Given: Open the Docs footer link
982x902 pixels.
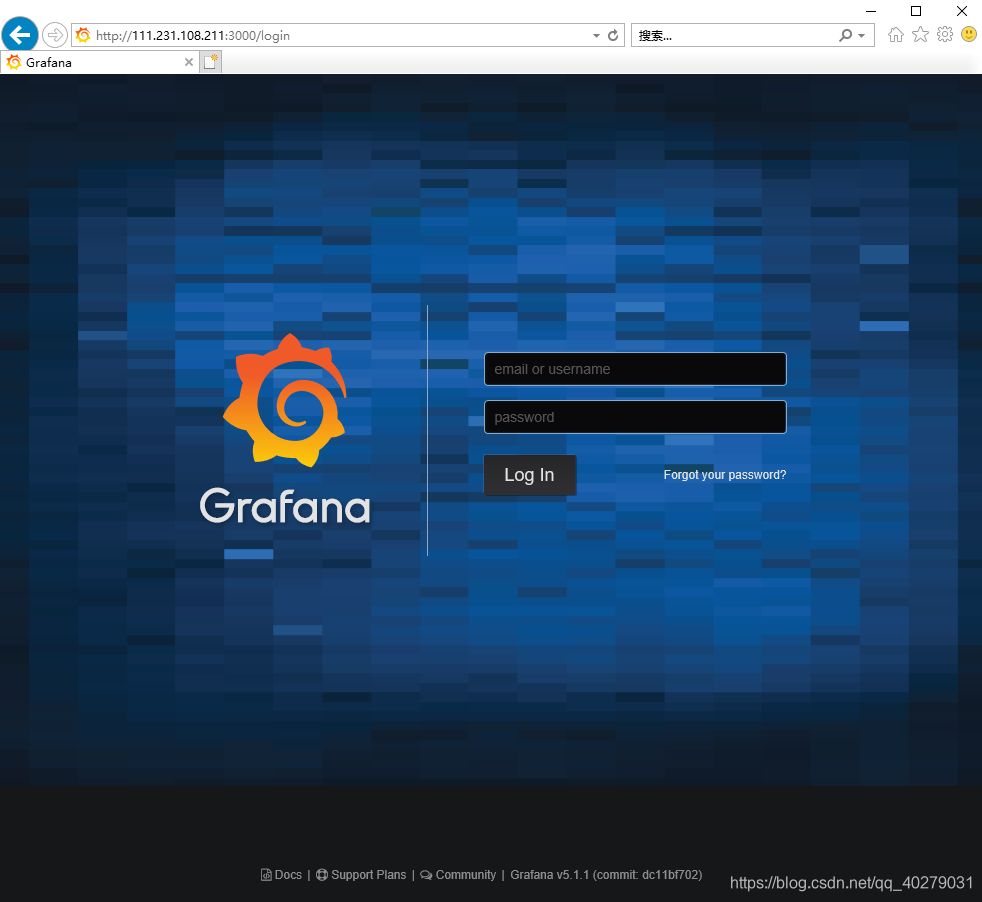Looking at the screenshot, I should click(281, 875).
